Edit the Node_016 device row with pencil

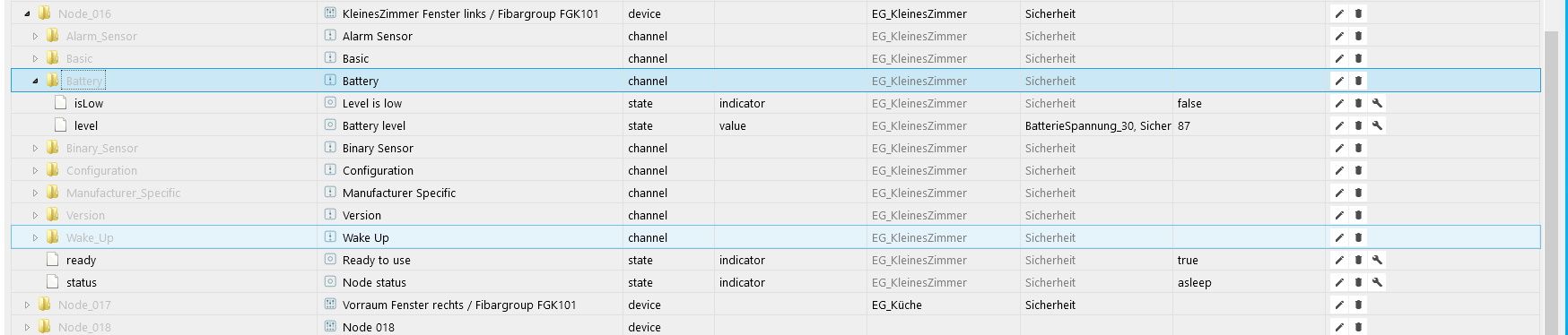click(x=1339, y=13)
